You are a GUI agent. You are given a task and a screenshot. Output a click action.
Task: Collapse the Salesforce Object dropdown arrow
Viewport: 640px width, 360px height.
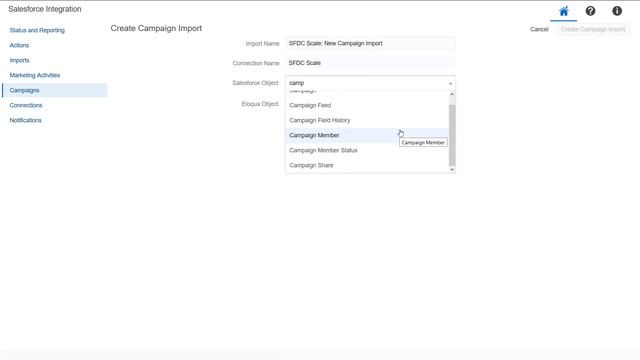click(451, 83)
